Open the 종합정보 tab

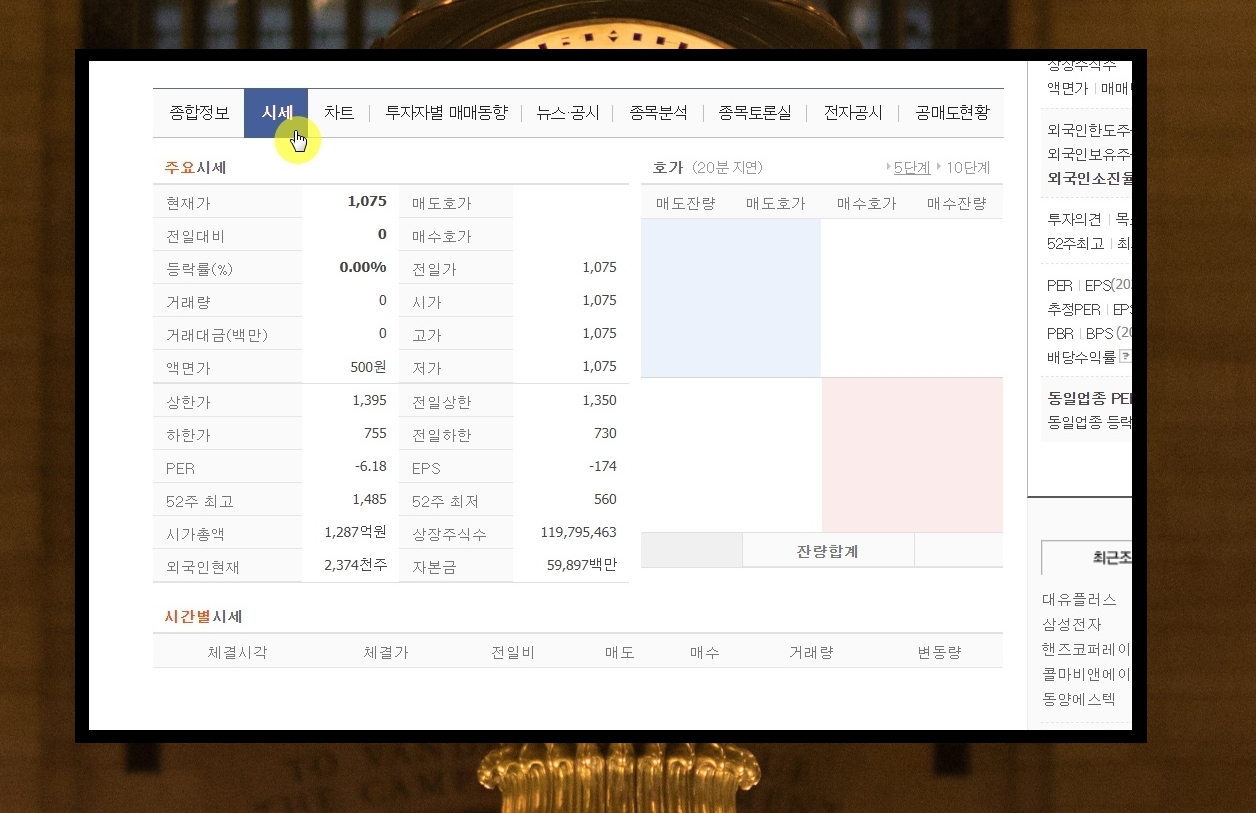pos(199,113)
